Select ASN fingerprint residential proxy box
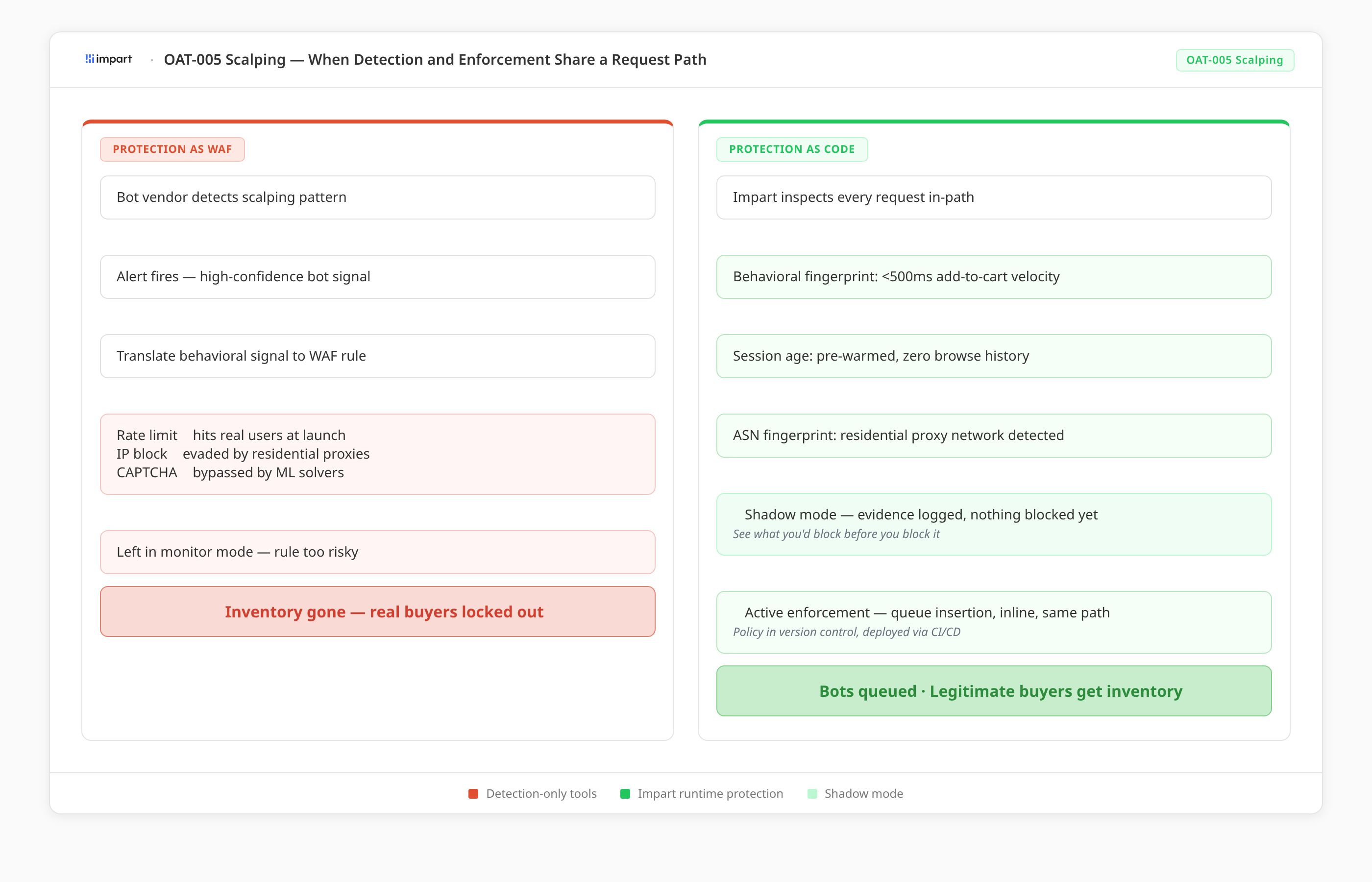The image size is (1372, 882). pos(994,435)
